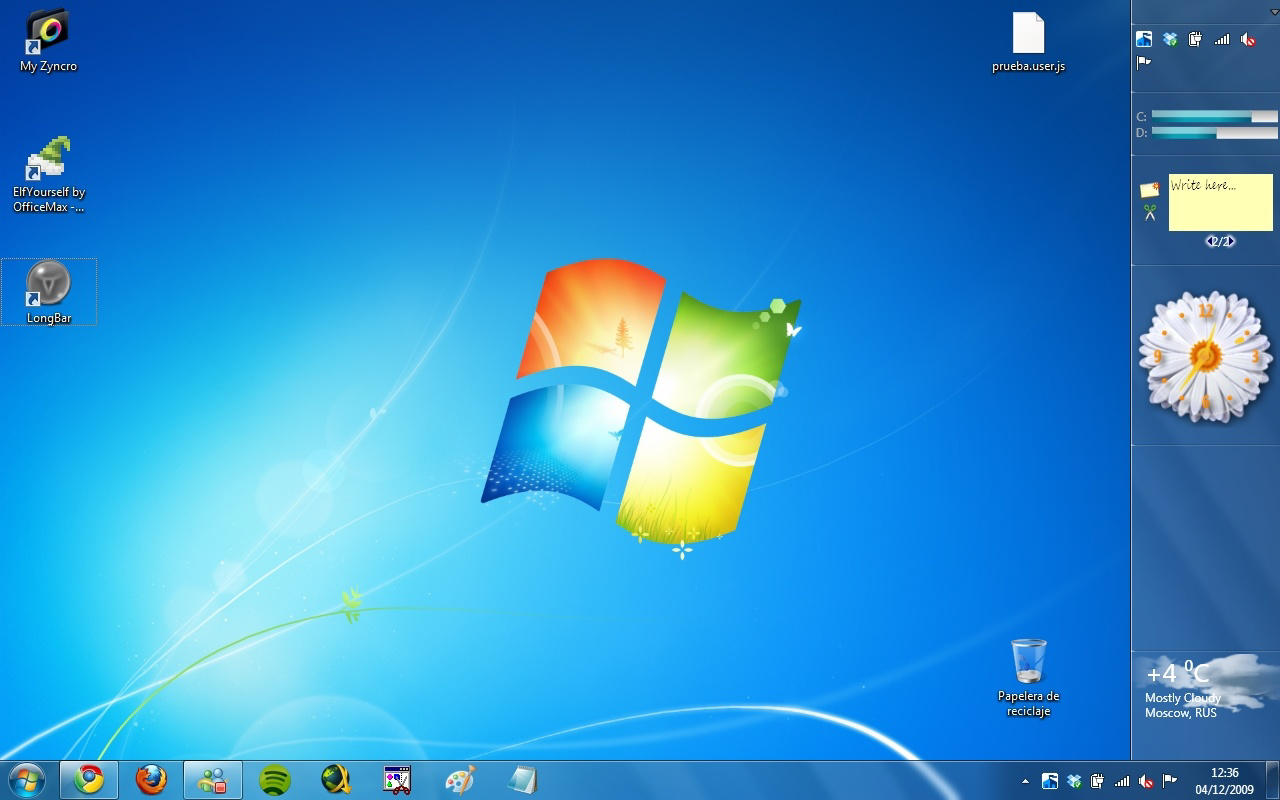Click the C: drive usage bar
The image size is (1280, 800).
pos(1214,117)
